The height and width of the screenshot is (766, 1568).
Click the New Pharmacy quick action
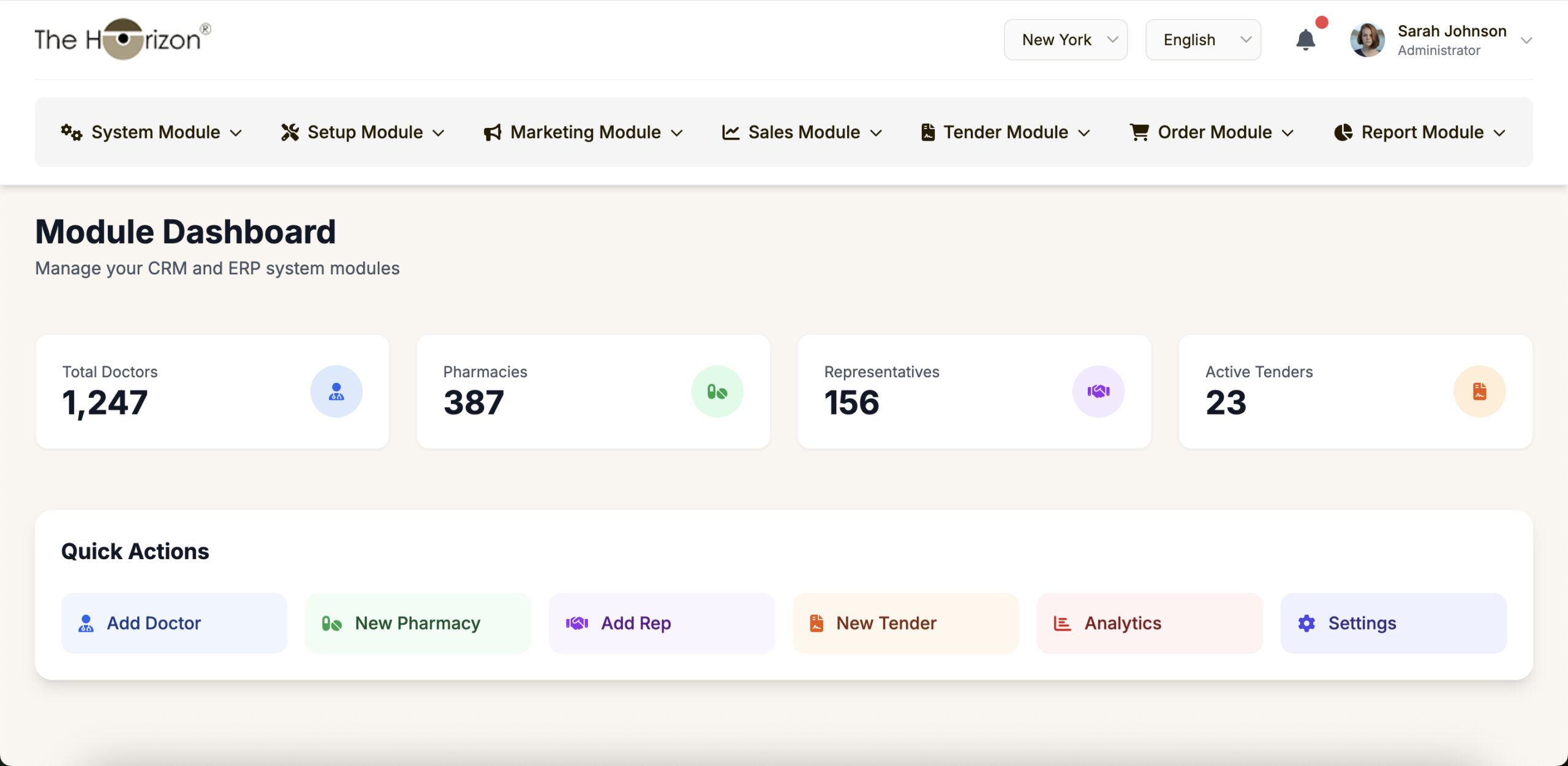[418, 623]
